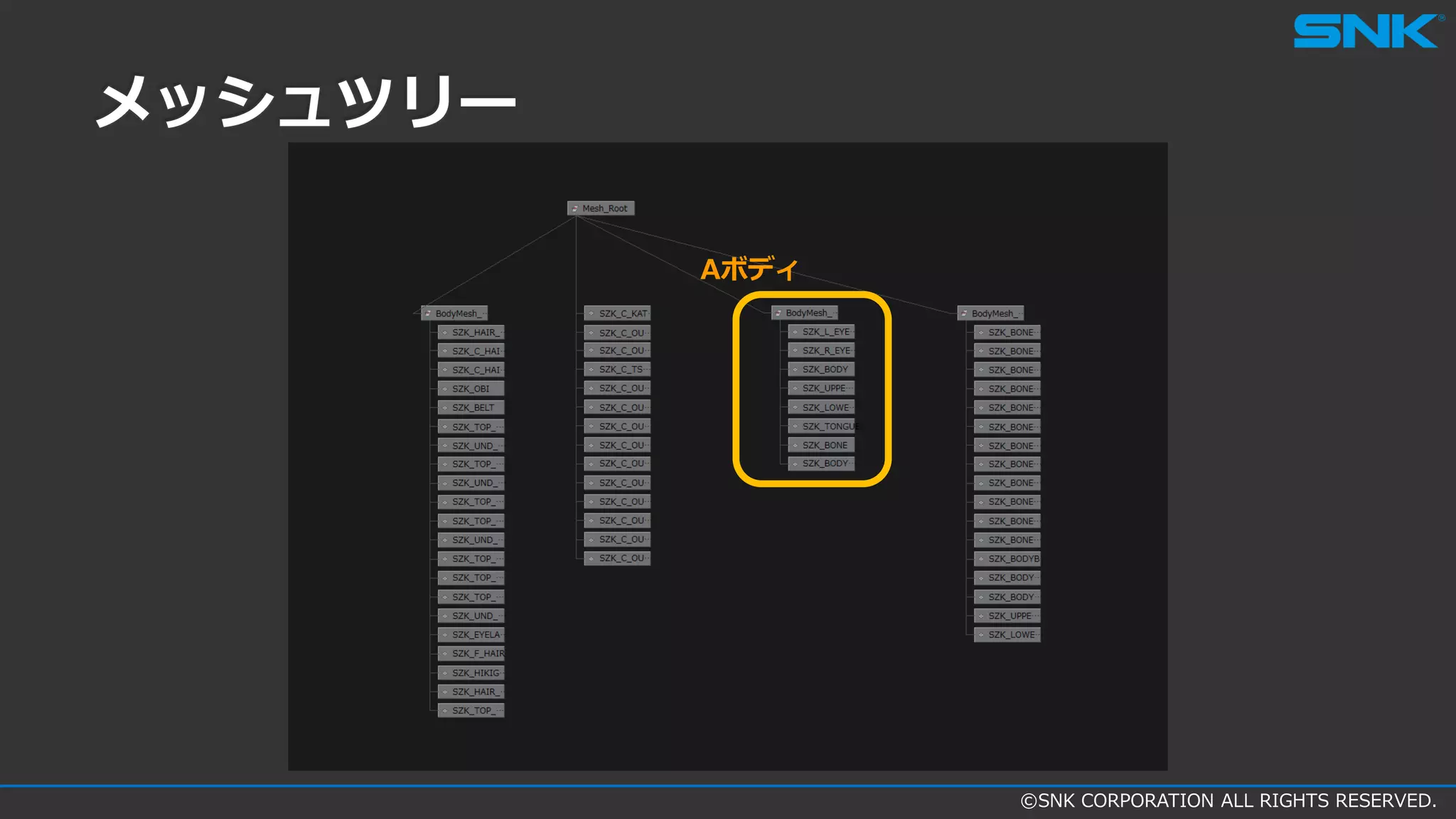This screenshot has height=819, width=1456.
Task: Click the icon of BodyMesh_ above SZK_L_EYE
Action: click(x=778, y=313)
